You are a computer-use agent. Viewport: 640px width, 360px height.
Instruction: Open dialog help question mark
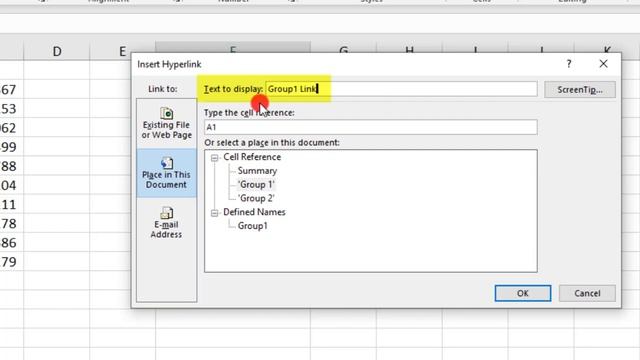pos(569,64)
